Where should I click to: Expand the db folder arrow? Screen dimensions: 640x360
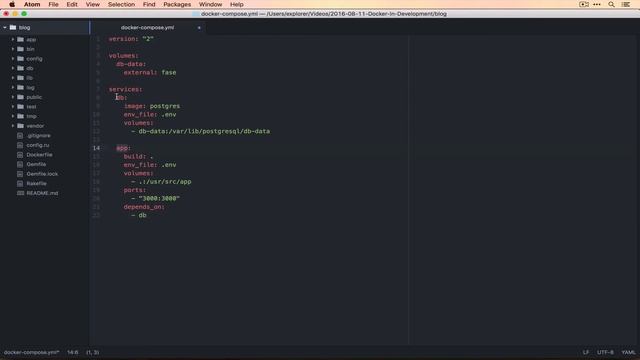(x=13, y=68)
